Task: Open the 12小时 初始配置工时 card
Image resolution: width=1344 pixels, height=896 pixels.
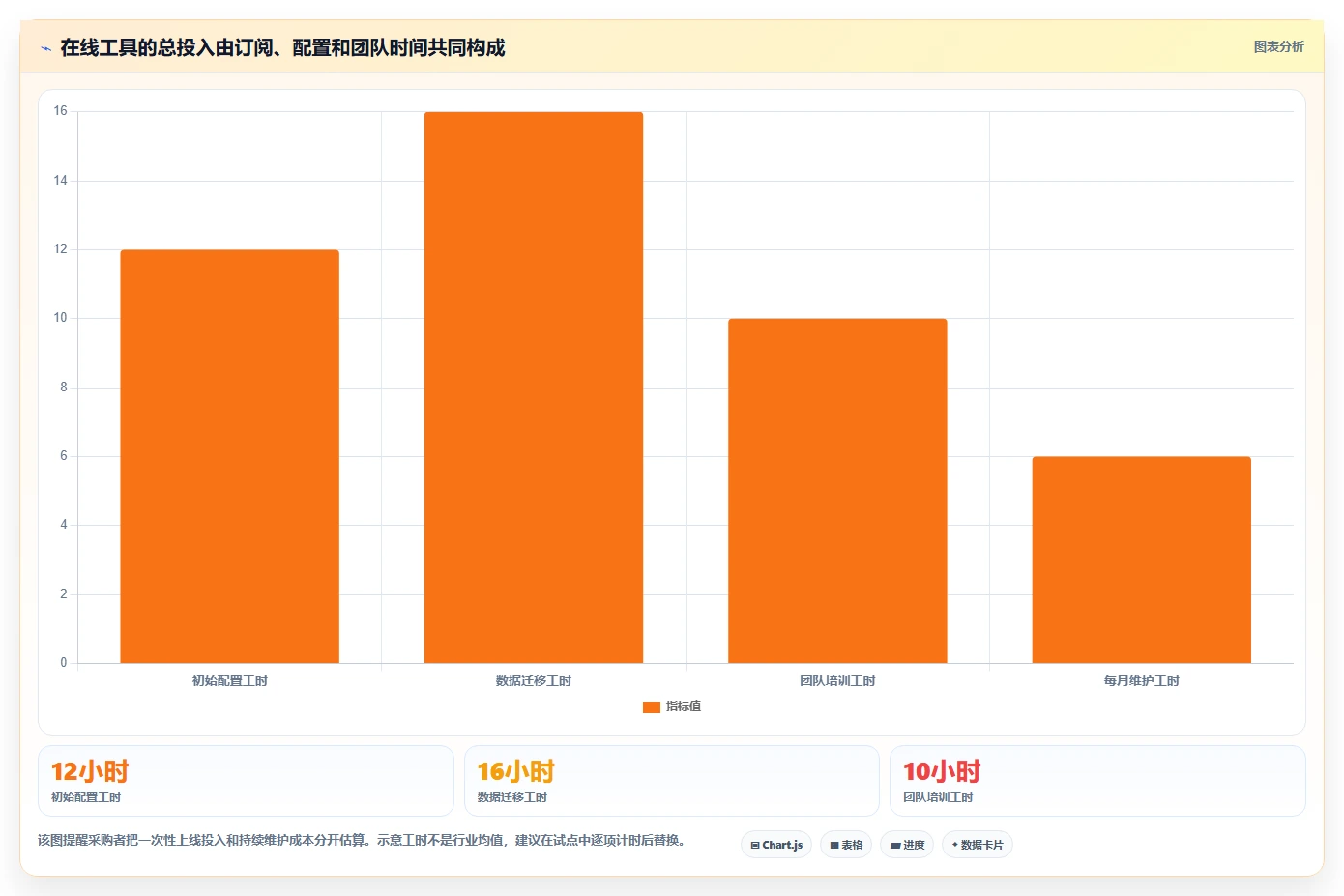Action: (x=246, y=781)
